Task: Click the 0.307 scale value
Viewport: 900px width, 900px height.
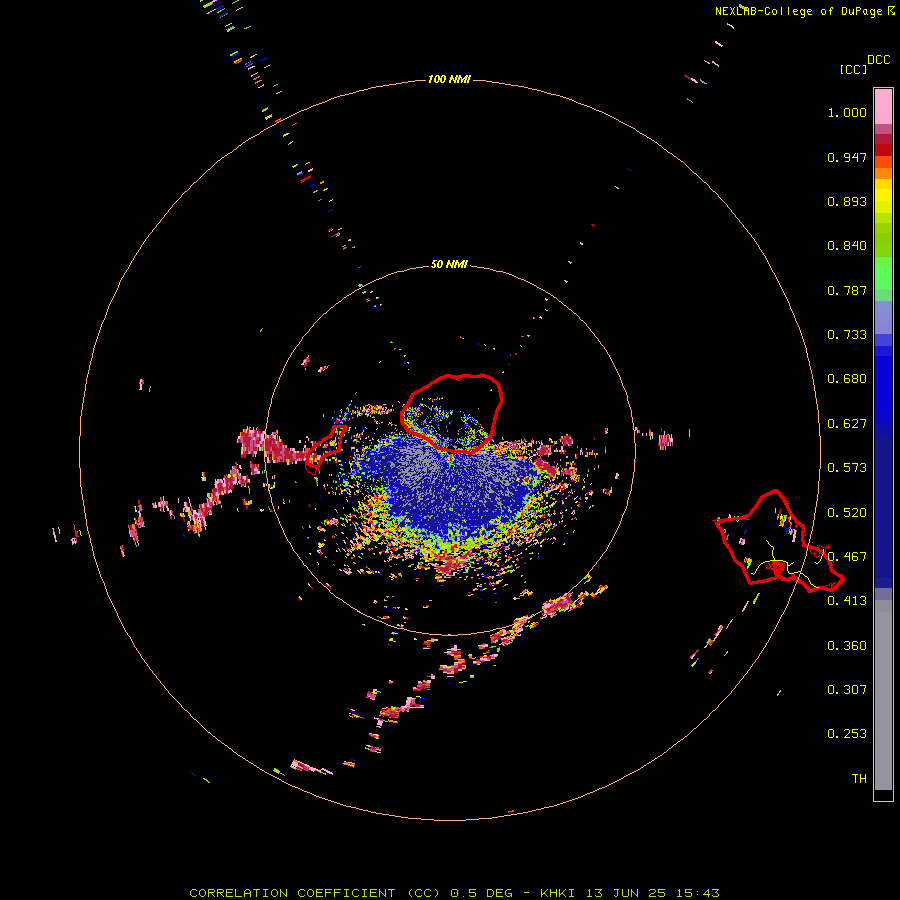Action: [847, 690]
